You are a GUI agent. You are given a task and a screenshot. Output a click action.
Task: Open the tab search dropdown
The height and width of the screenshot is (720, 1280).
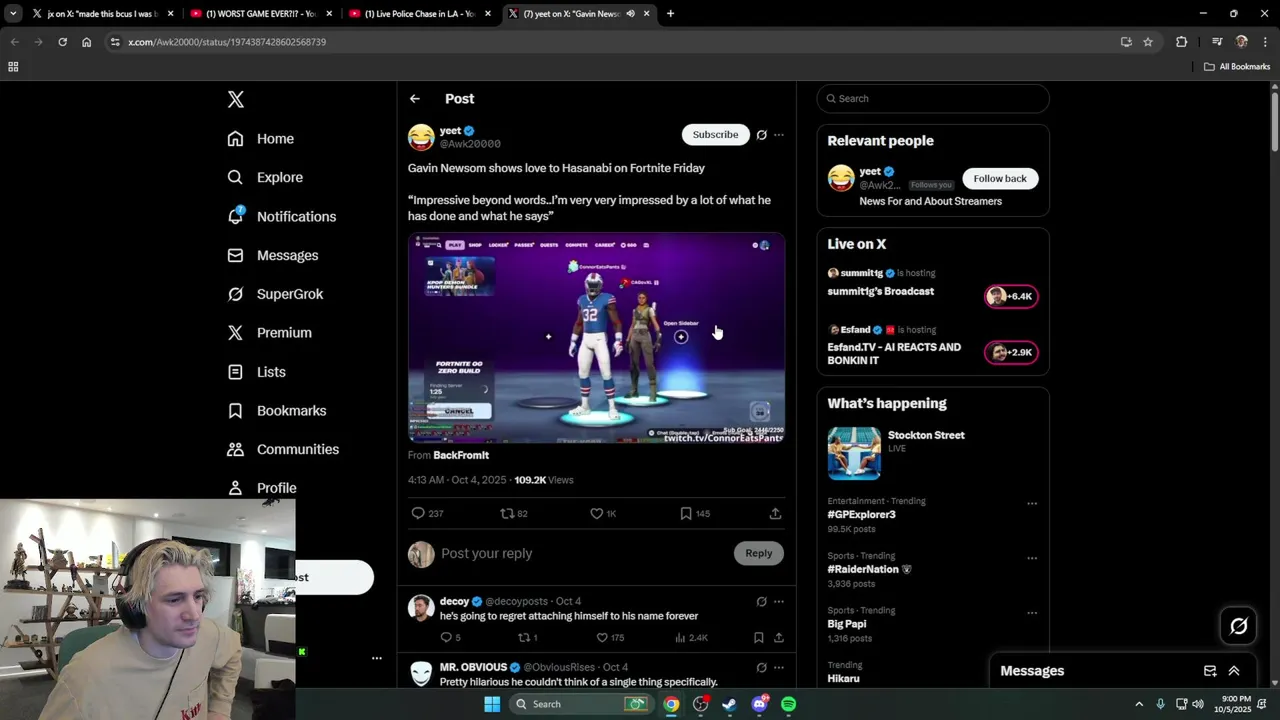(x=13, y=14)
